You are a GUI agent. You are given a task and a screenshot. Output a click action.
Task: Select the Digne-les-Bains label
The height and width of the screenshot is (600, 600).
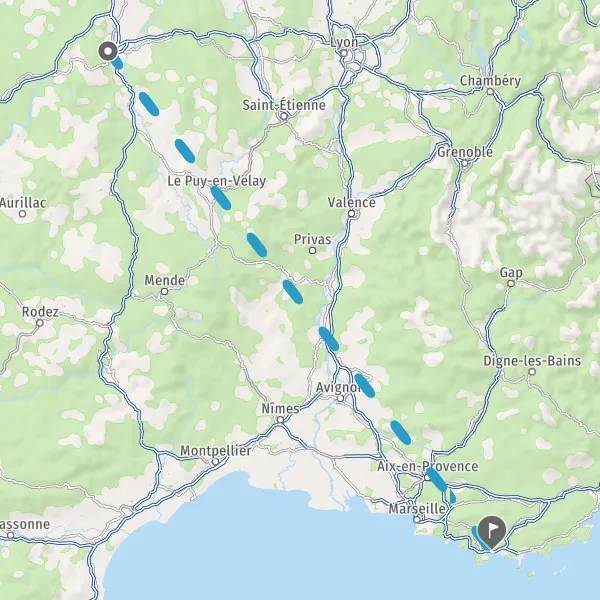(532, 361)
